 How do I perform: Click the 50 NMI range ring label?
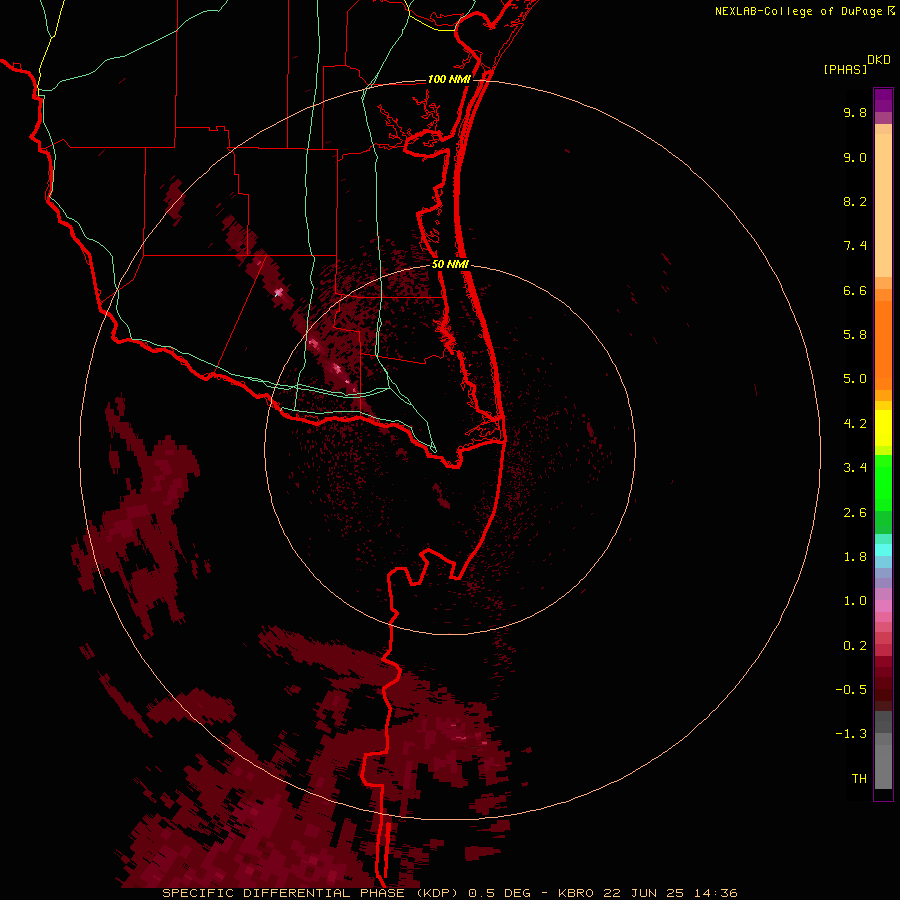[x=450, y=264]
